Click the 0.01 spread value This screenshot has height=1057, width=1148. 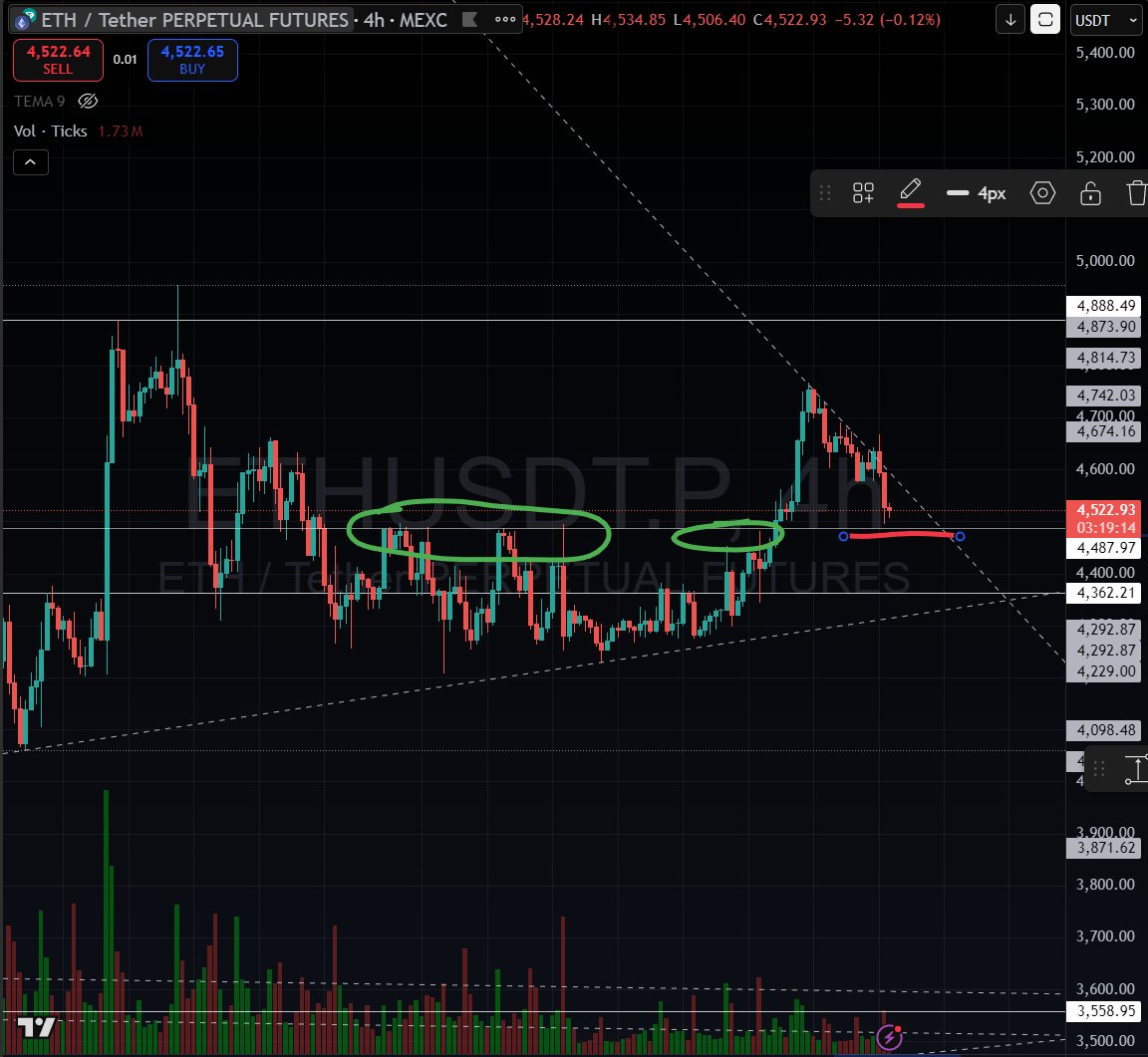tap(126, 60)
